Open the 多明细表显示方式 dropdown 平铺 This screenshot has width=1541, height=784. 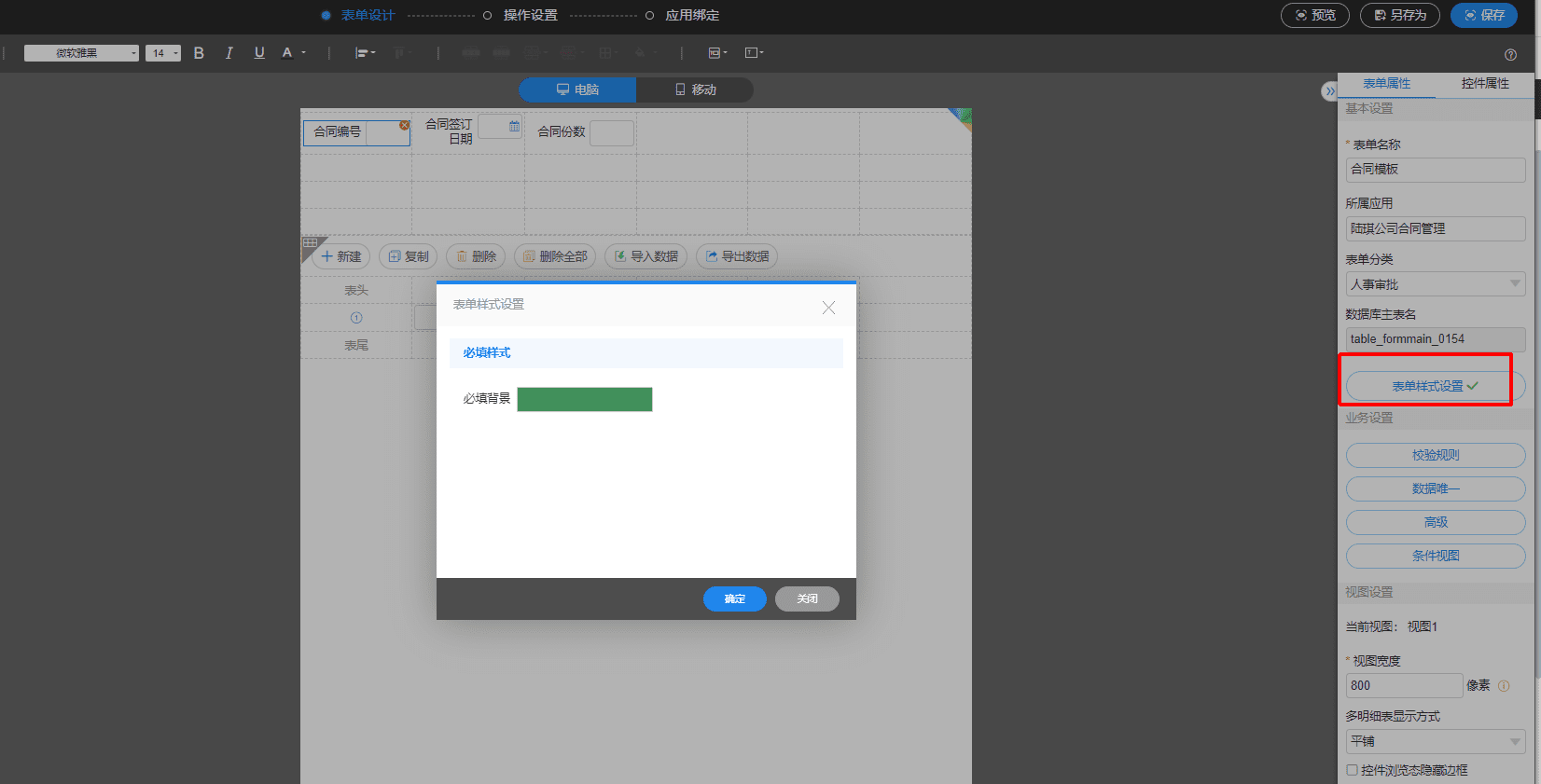click(1436, 741)
